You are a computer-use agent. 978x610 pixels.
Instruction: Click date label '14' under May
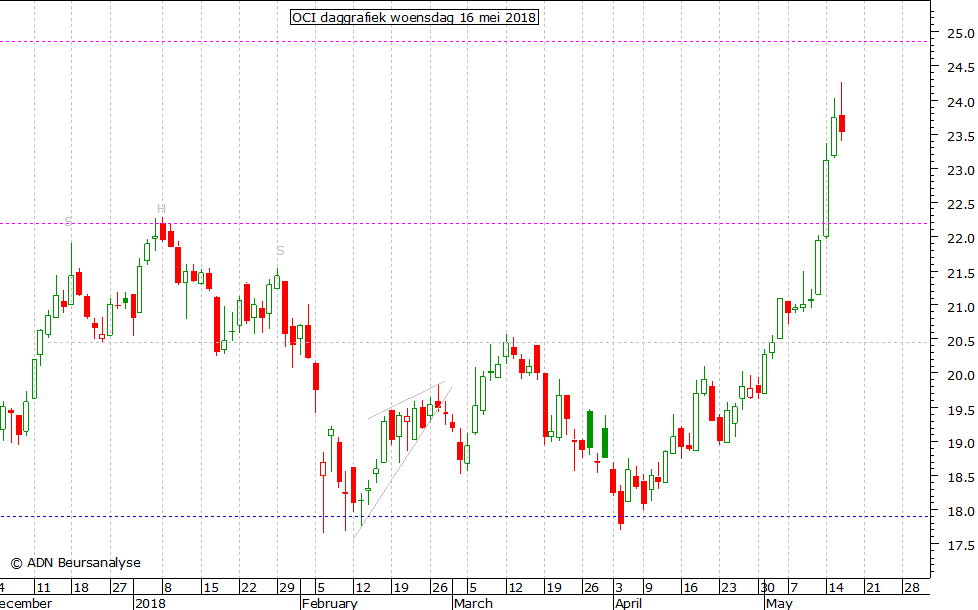[x=836, y=588]
